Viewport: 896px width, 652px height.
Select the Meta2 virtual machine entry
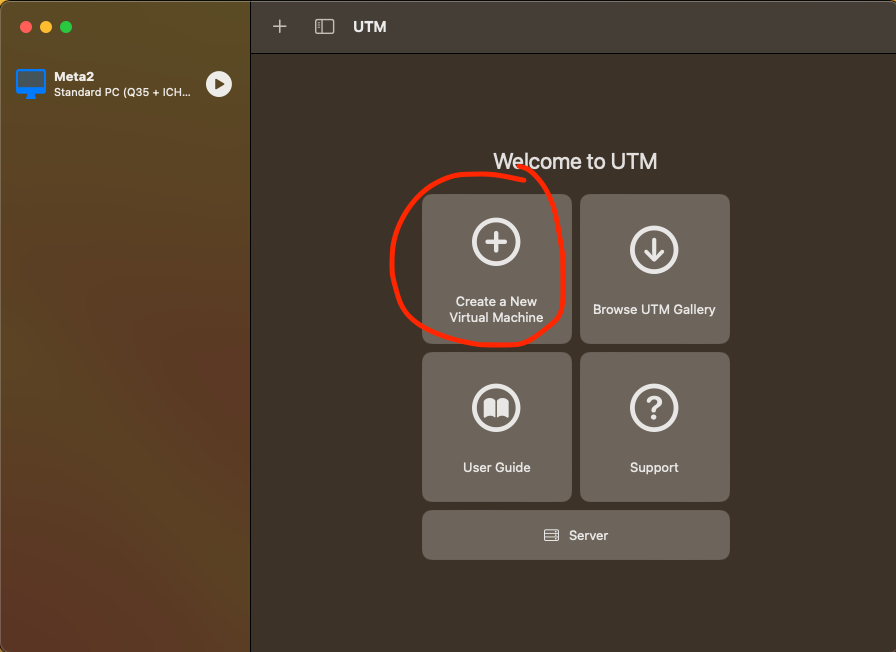[125, 84]
